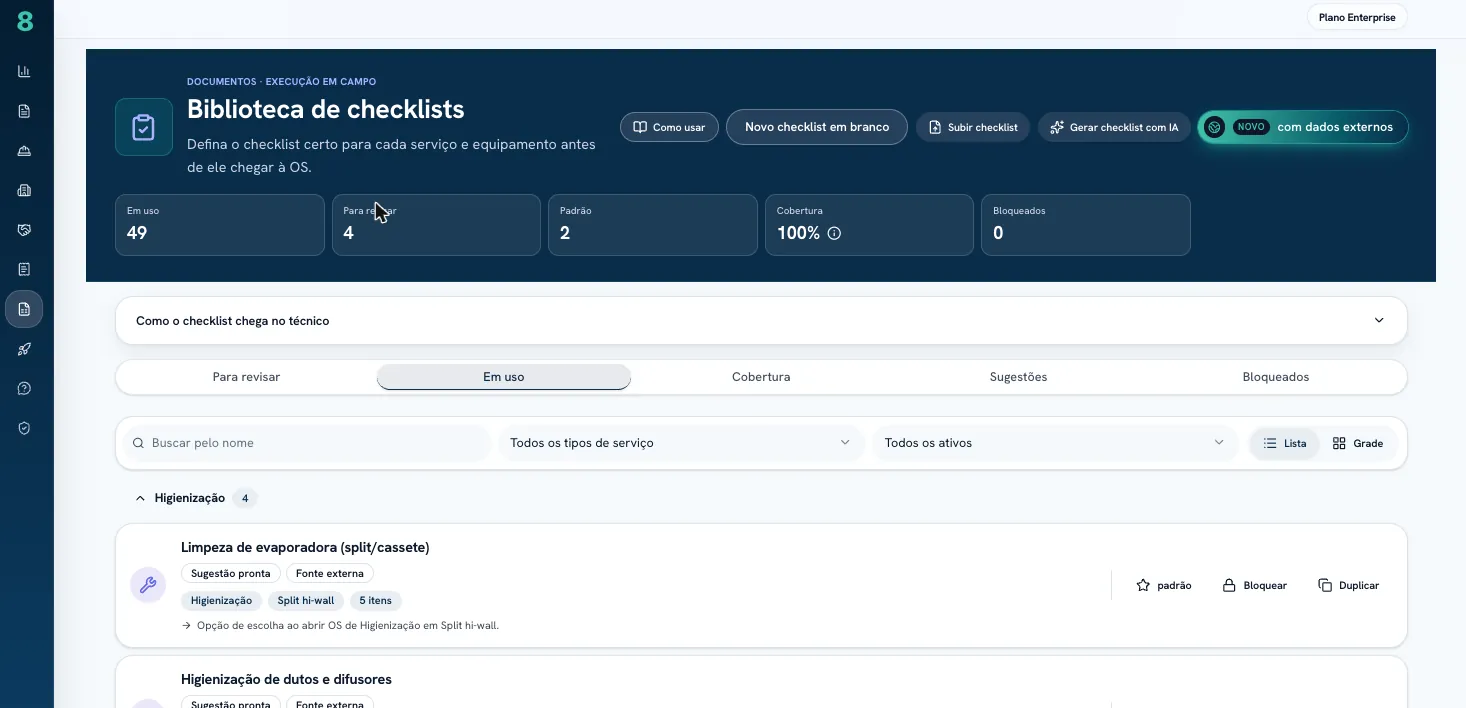Click Bloquear on Limpeza de evaporadora card
Screen dimensions: 1466x708
1255,585
